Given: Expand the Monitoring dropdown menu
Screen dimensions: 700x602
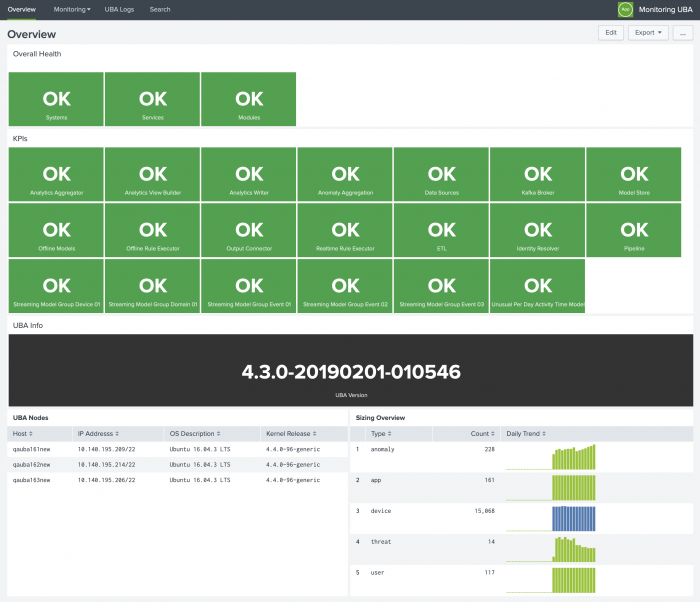Looking at the screenshot, I should click(72, 9).
